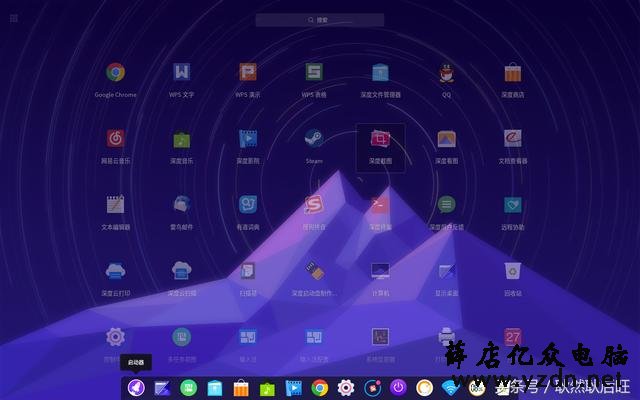
Task: Open the calendar app showing 27
Action: click(513, 337)
